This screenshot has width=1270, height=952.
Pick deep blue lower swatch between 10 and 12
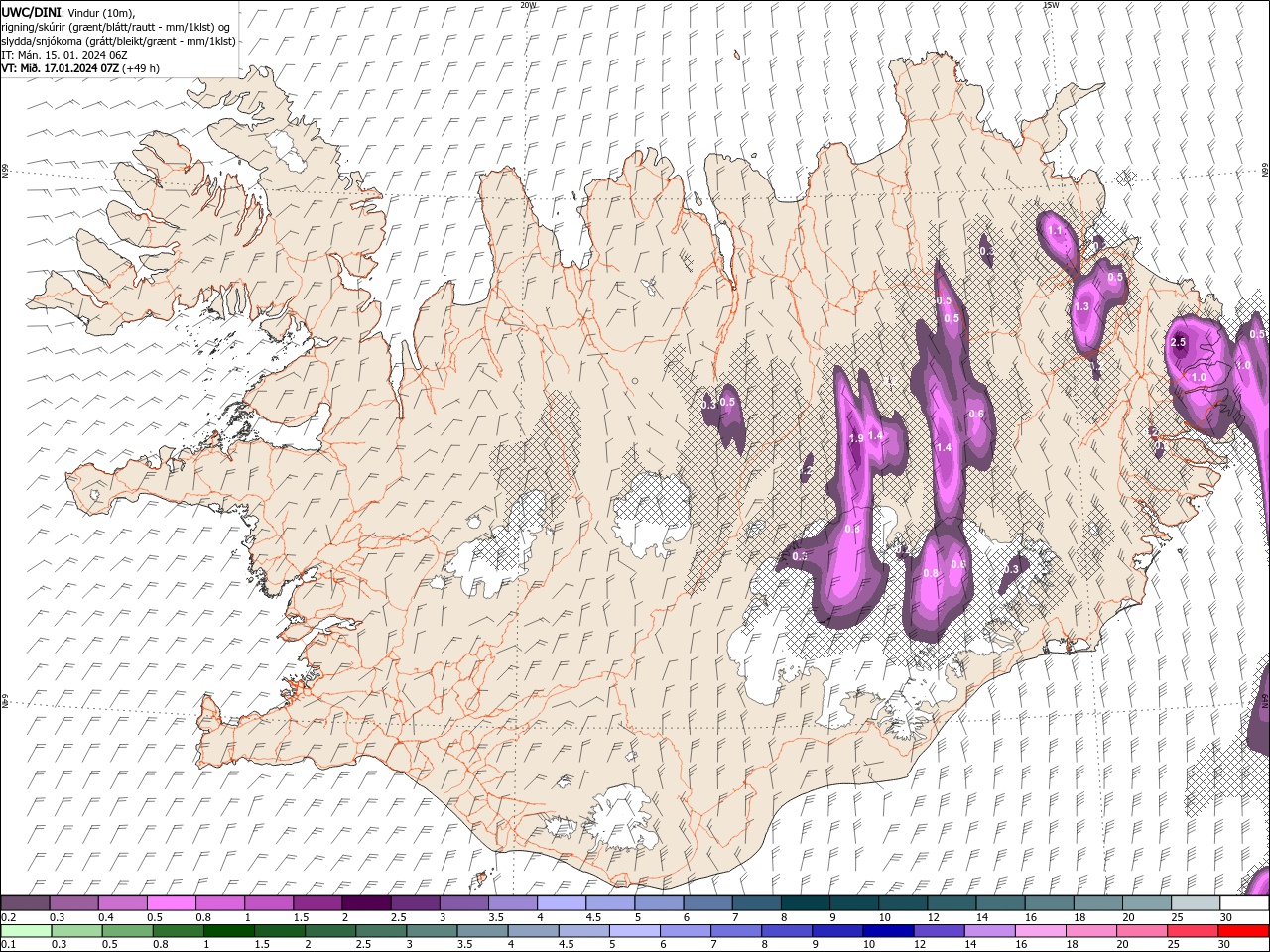888,931
